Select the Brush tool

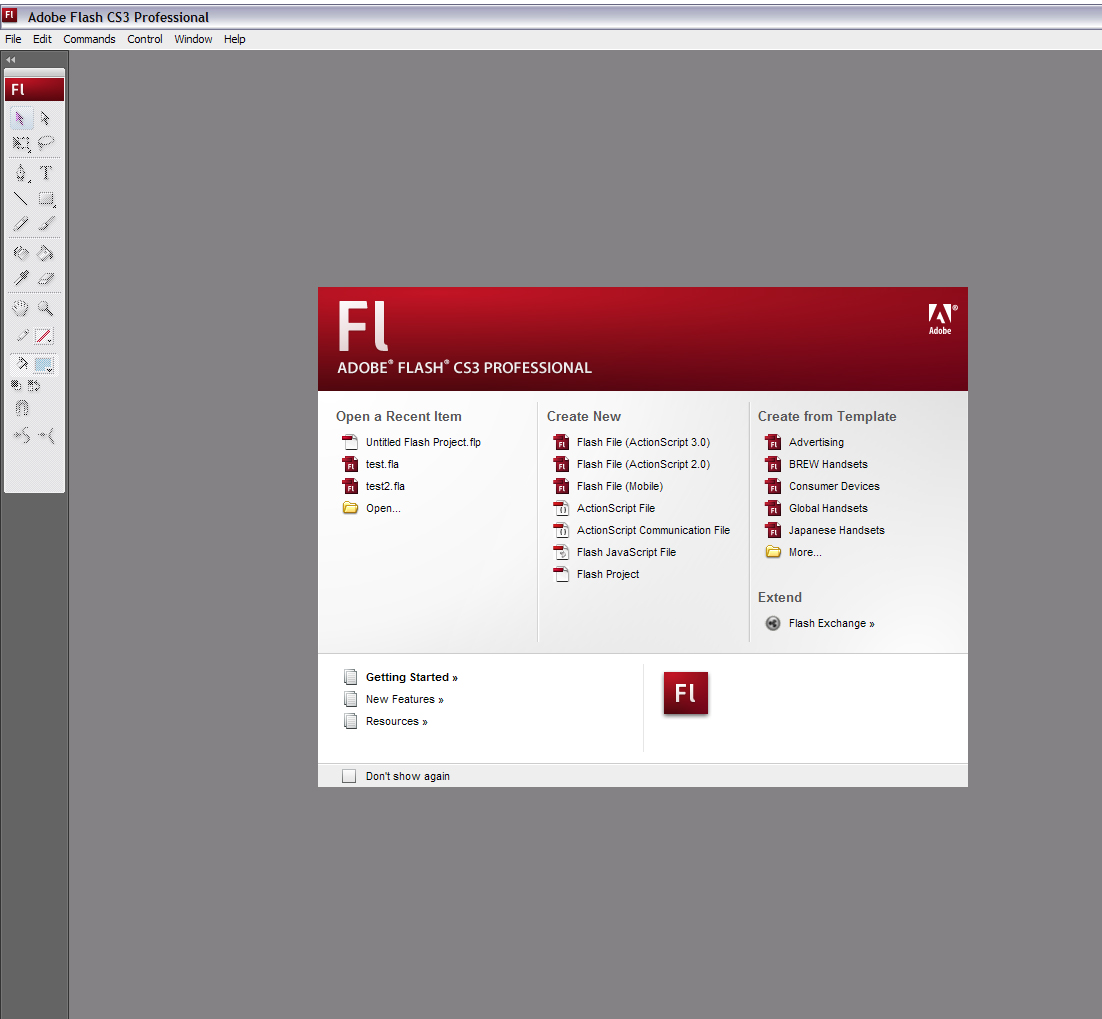point(46,224)
